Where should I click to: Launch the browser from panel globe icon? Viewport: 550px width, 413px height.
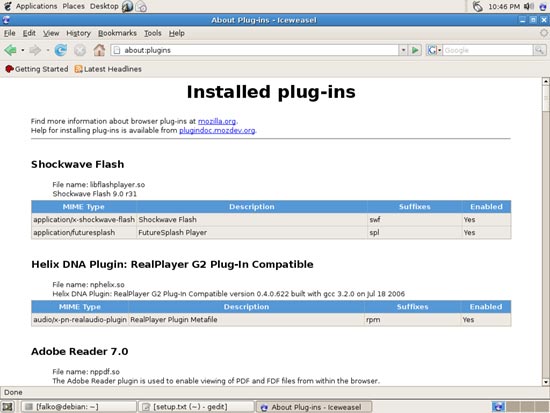click(x=127, y=6)
